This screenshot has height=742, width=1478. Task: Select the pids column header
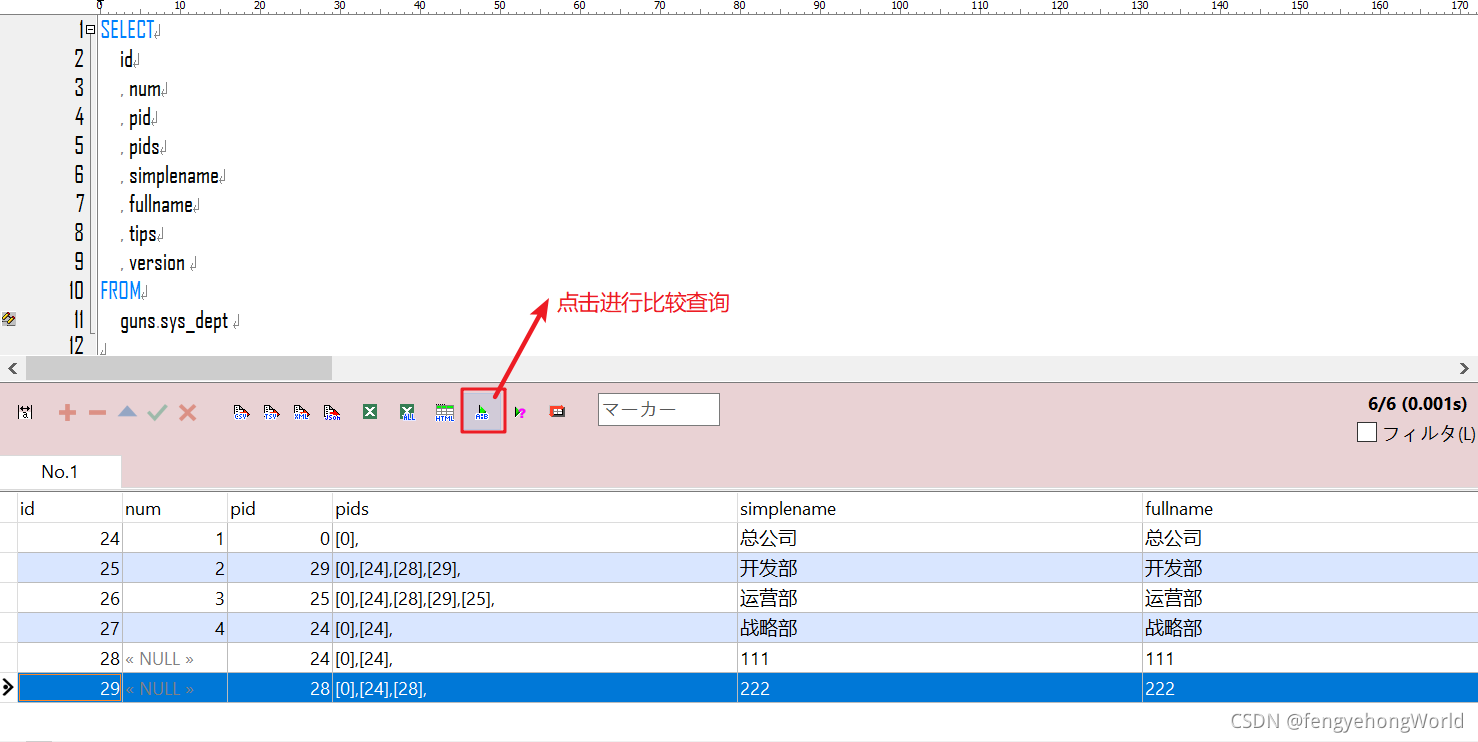(535, 508)
